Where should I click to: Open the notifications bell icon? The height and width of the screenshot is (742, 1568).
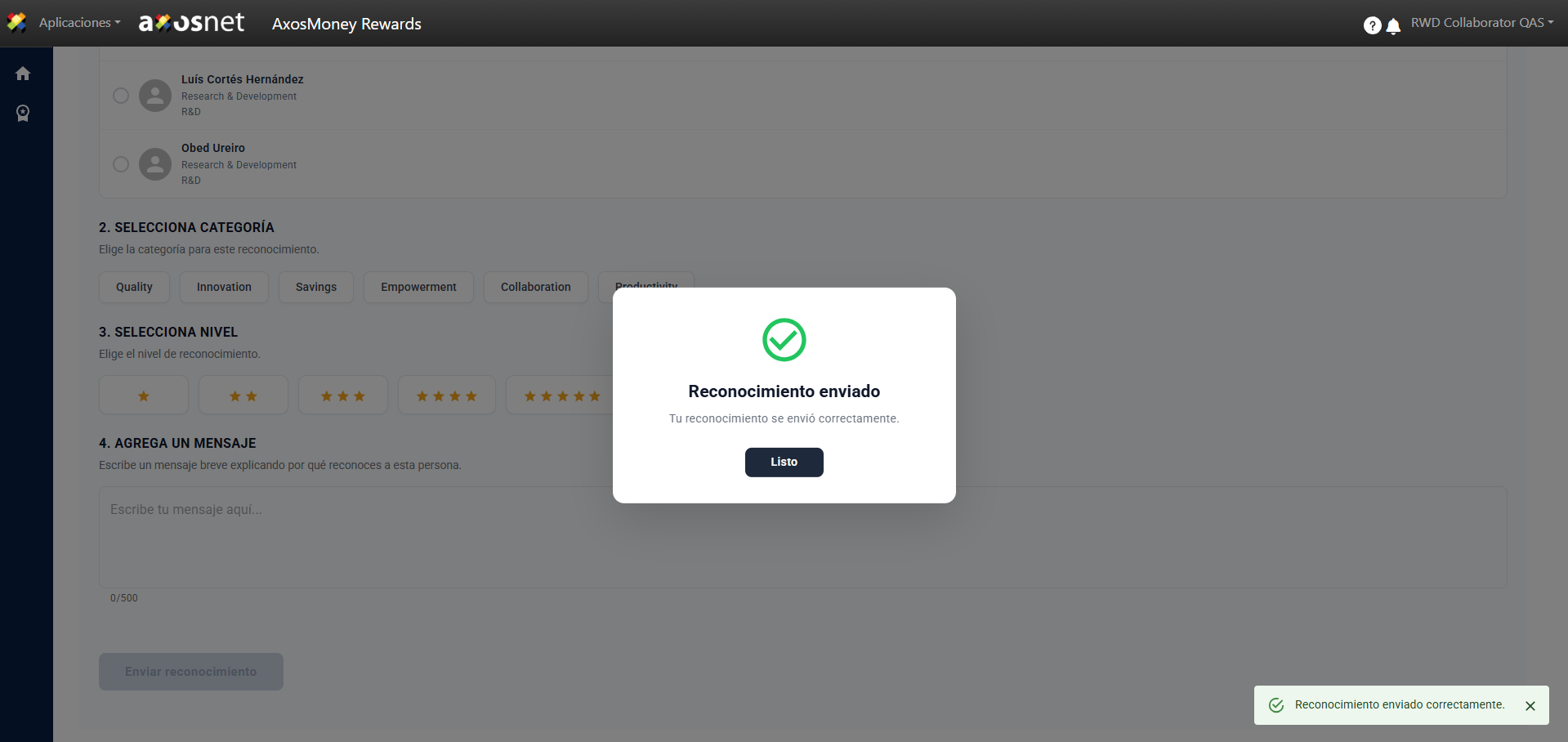click(1393, 25)
